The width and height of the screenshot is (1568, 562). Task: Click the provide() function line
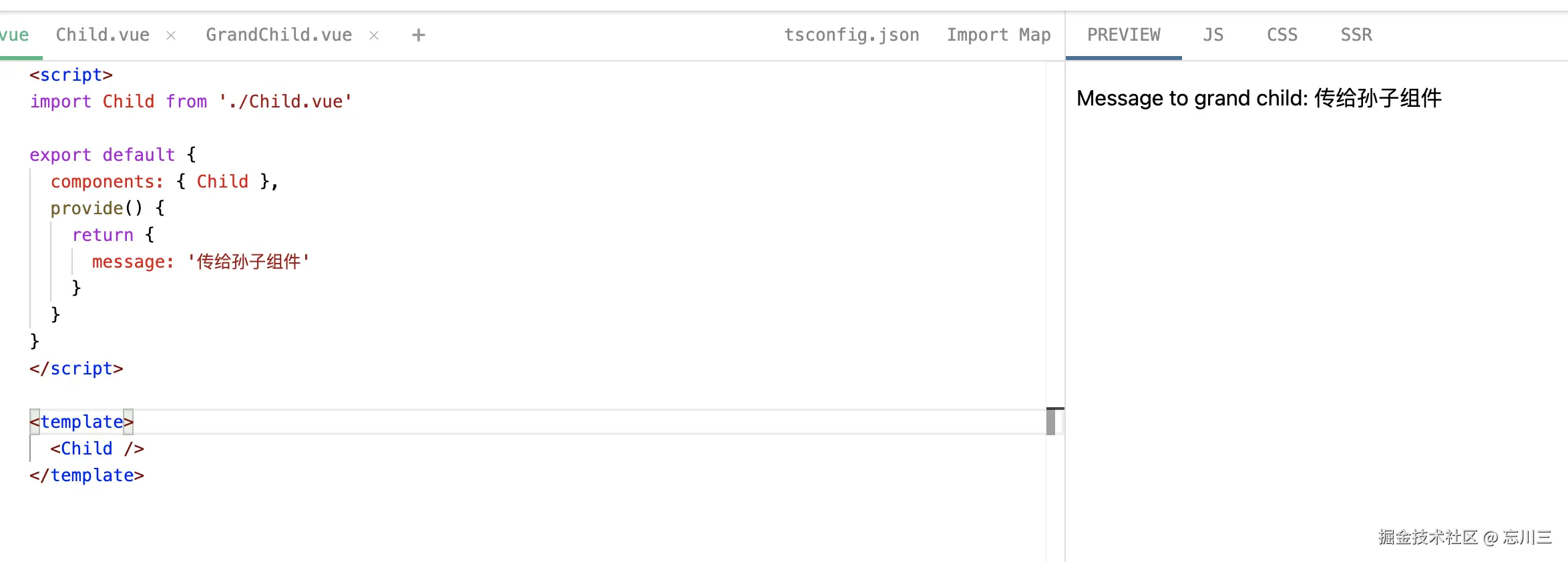108,208
